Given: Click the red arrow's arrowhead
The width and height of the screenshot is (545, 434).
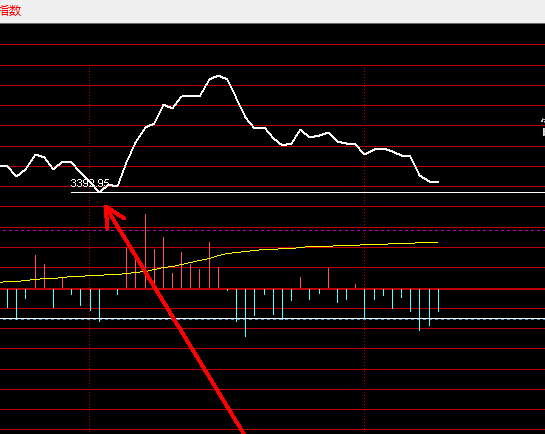Looking at the screenshot, I should pos(111,215).
